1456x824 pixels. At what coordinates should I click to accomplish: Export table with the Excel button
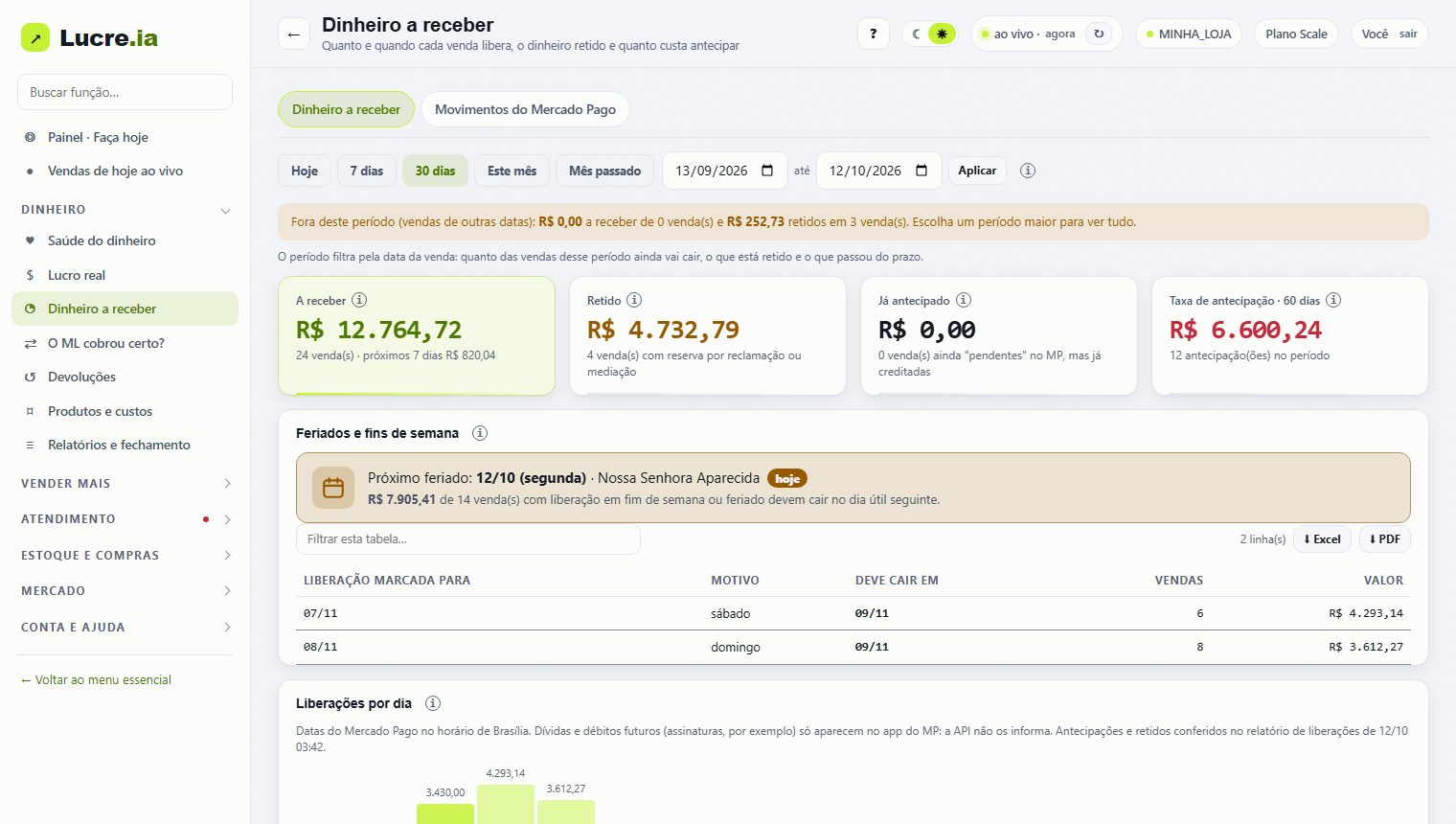1322,539
